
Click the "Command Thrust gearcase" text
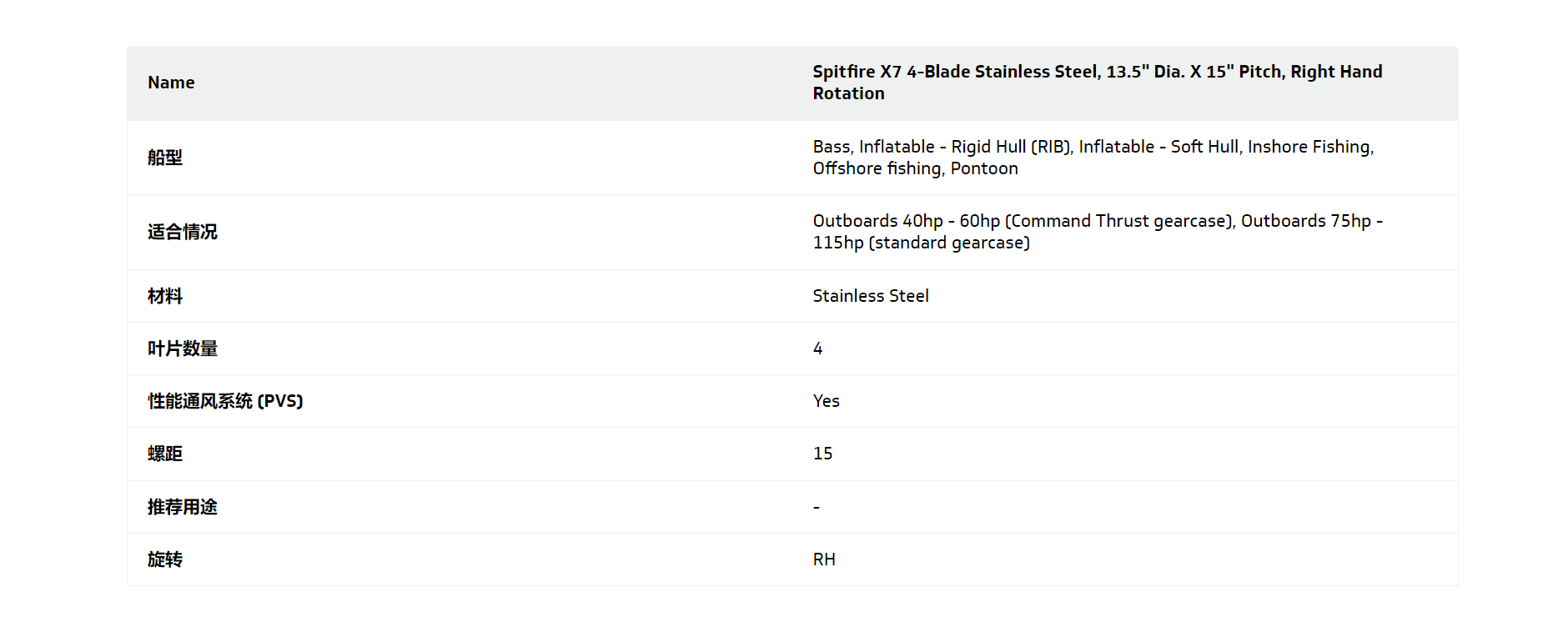1118,221
